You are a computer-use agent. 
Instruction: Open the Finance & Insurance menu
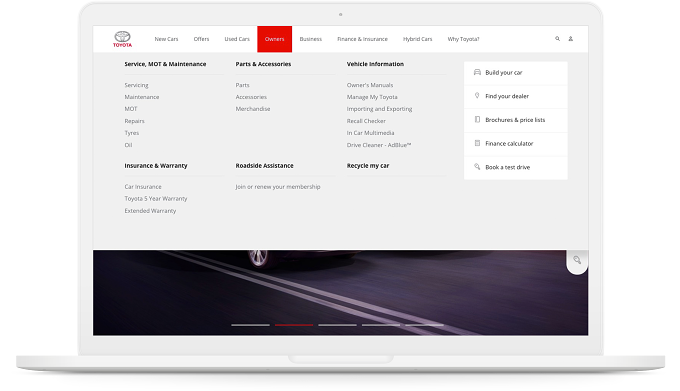pyautogui.click(x=363, y=39)
